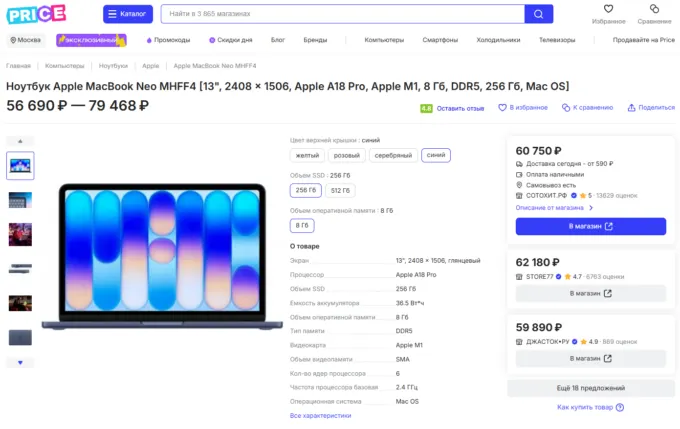Open the Эксклюзивные promo badge
This screenshot has width=680, height=429.
[x=91, y=40]
